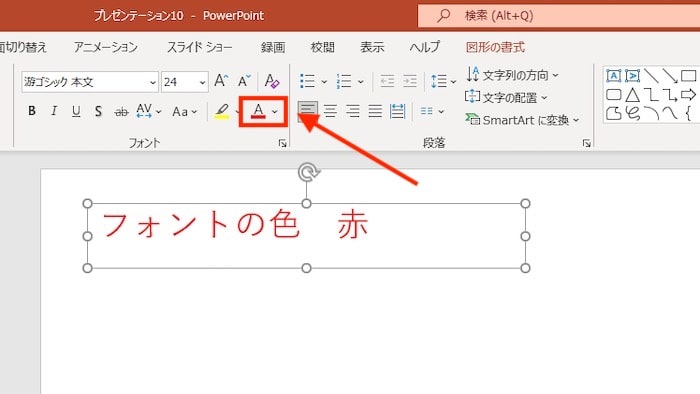Switch to スライド ショー tab
This screenshot has height=394, width=700.
point(200,47)
